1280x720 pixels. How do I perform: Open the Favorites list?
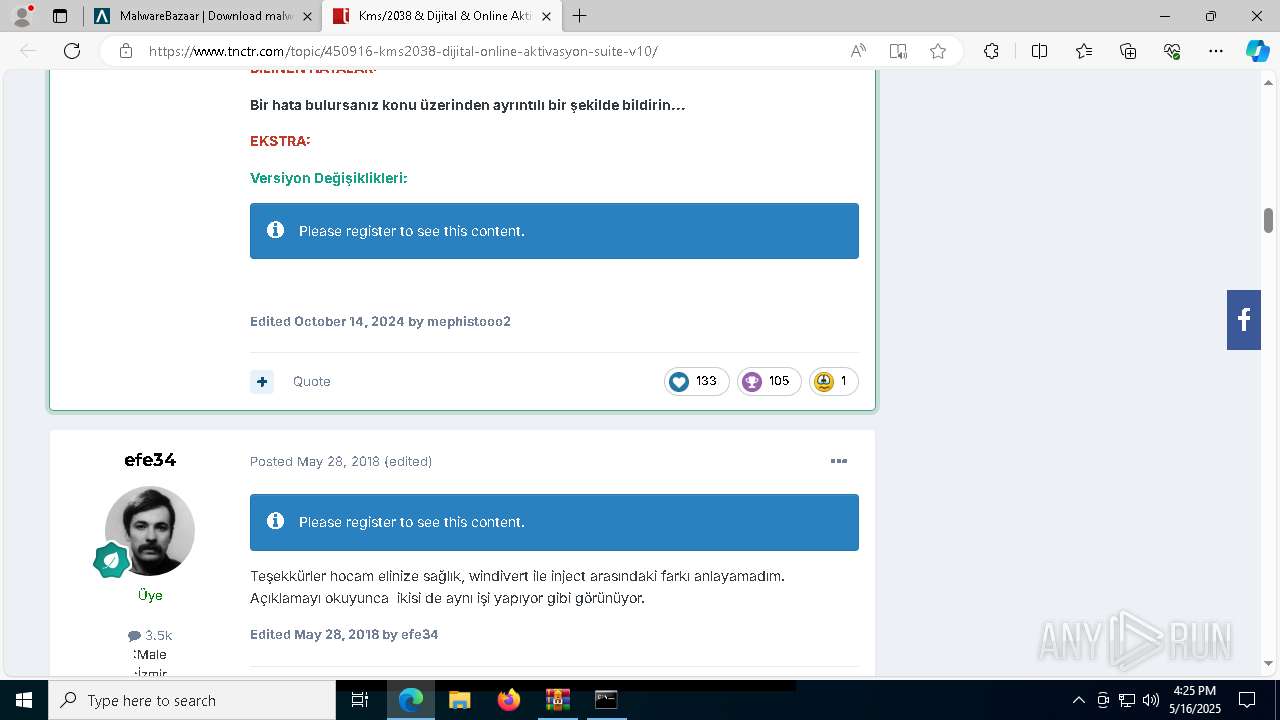pyautogui.click(x=1084, y=51)
